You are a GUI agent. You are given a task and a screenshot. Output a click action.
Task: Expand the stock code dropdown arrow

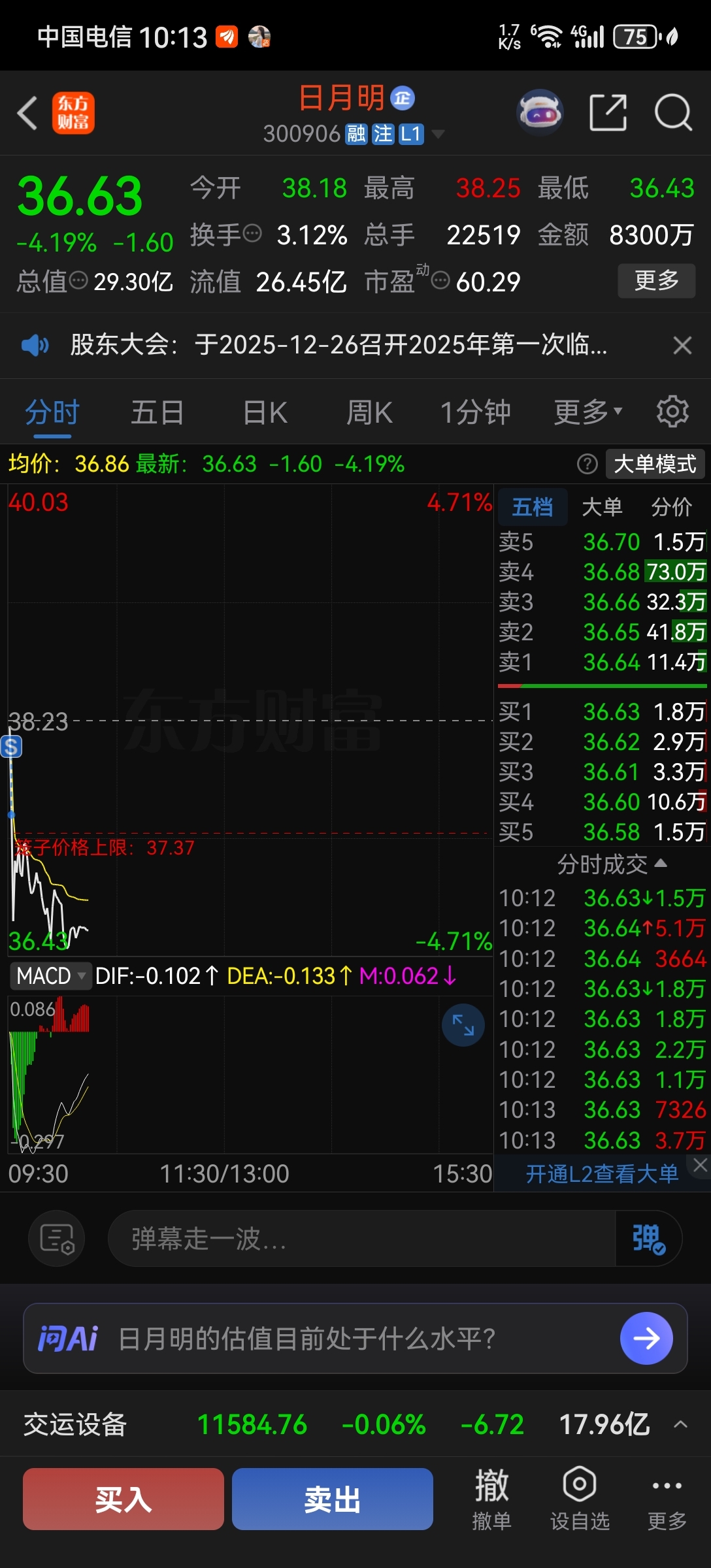tap(438, 134)
